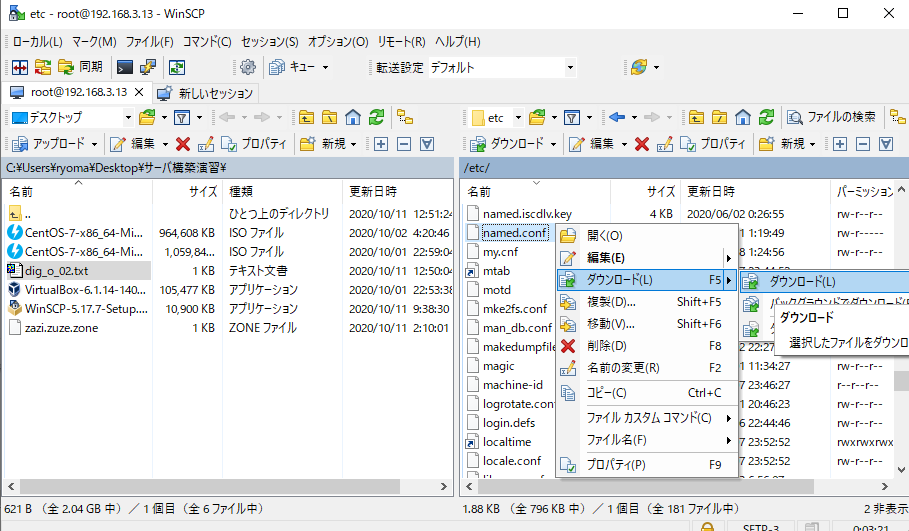The height and width of the screenshot is (531, 909).
Task: Click local select files plus icon
Action: coord(381,144)
